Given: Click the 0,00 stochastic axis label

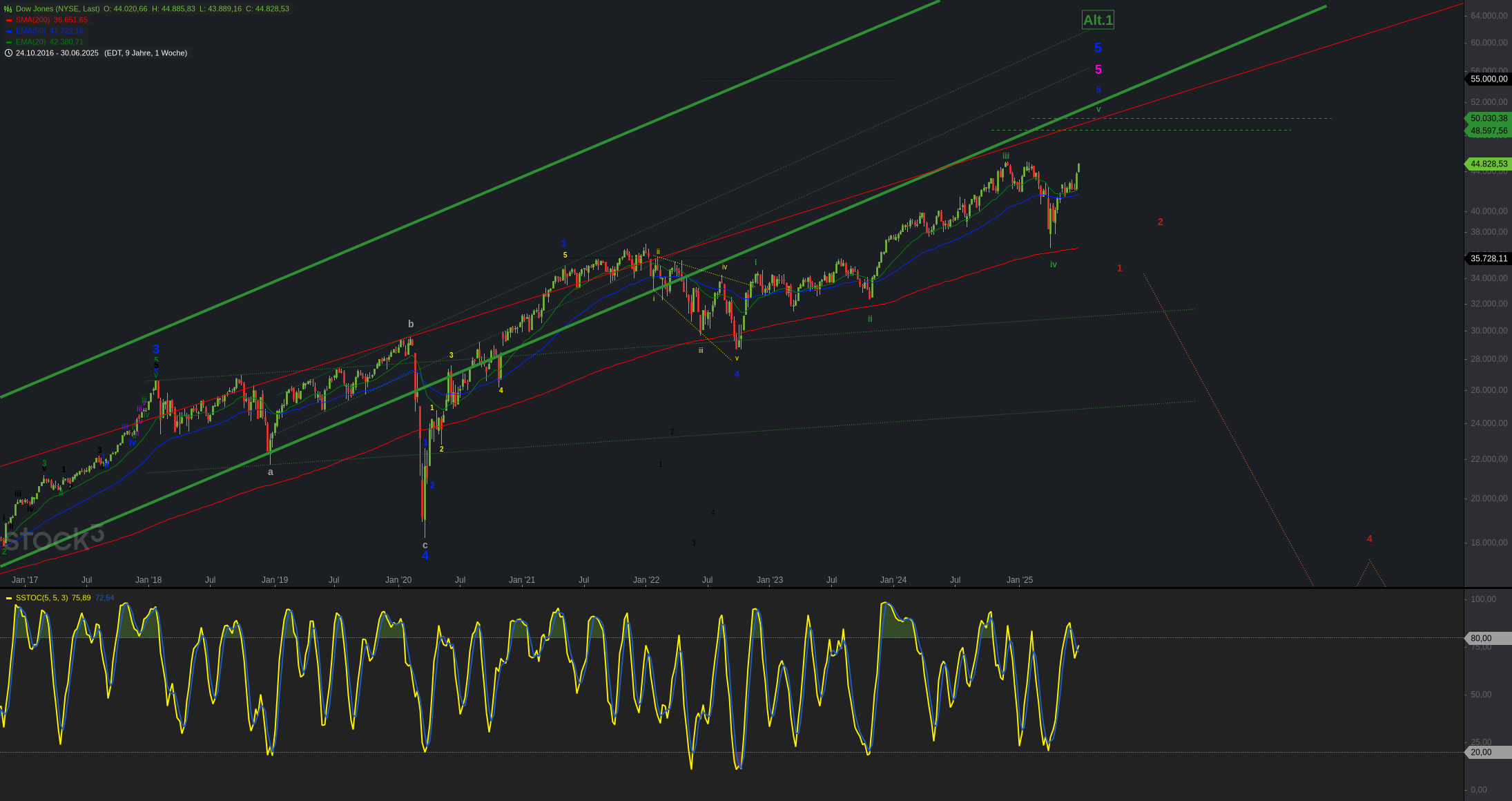Looking at the screenshot, I should pos(1479,790).
